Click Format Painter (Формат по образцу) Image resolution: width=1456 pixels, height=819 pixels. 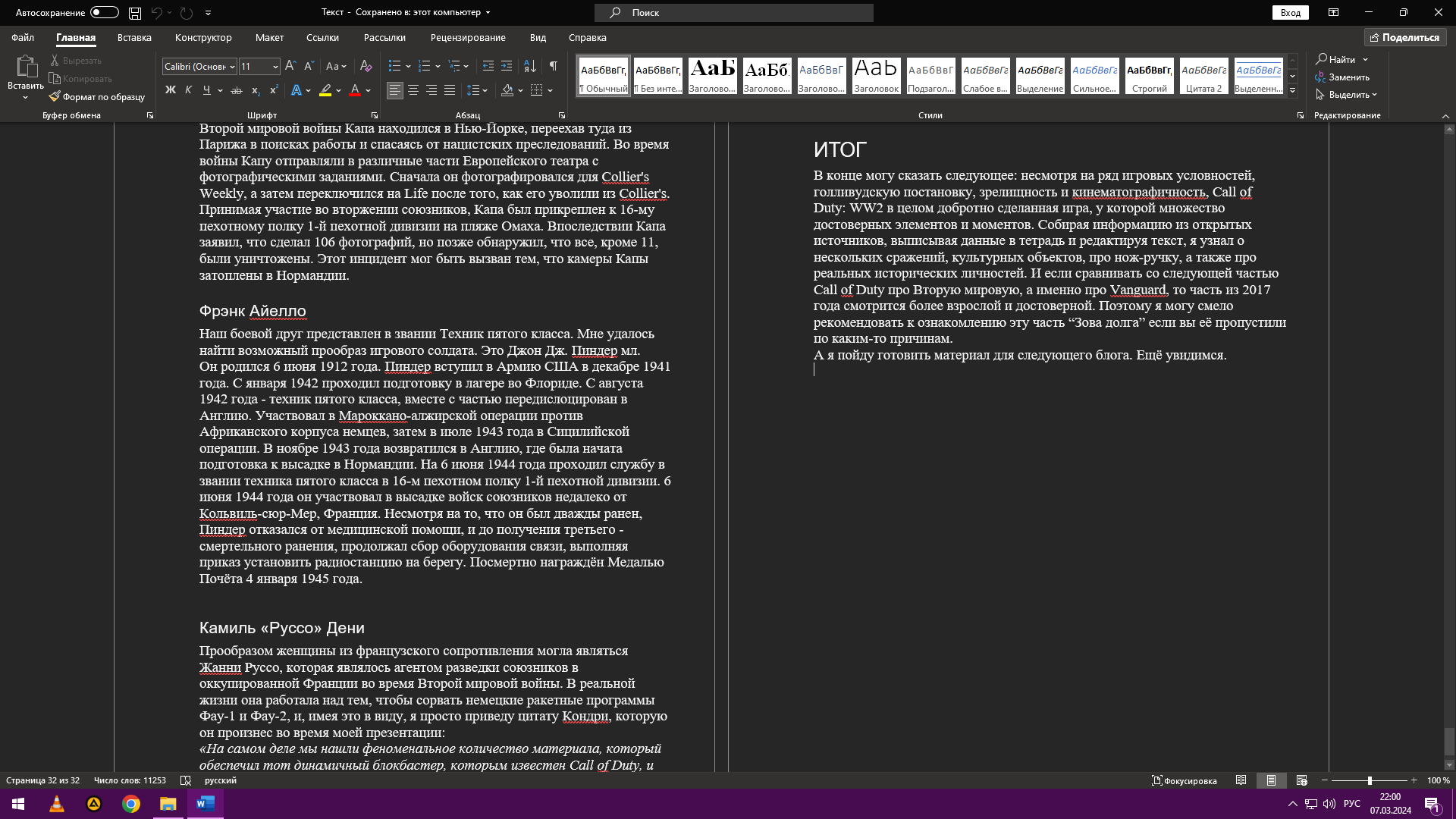point(96,97)
